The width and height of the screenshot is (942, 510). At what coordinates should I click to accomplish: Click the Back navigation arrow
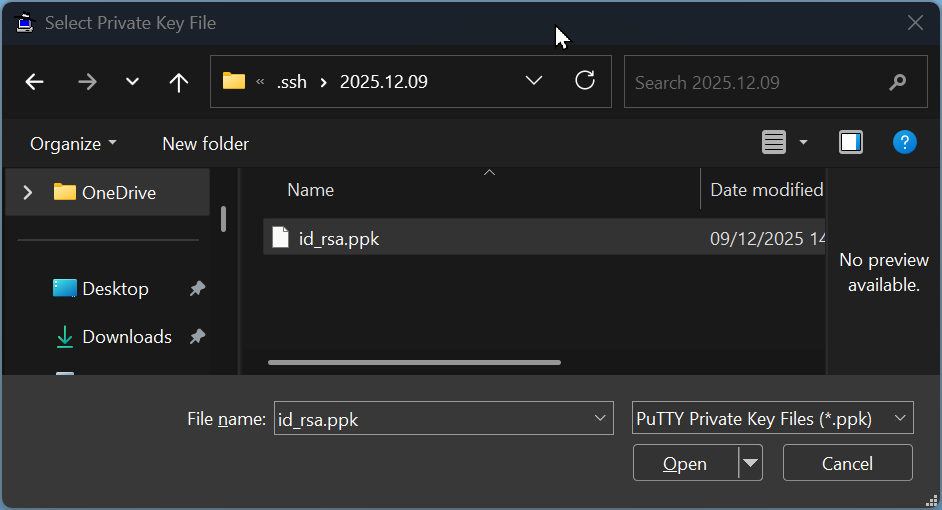coord(35,82)
